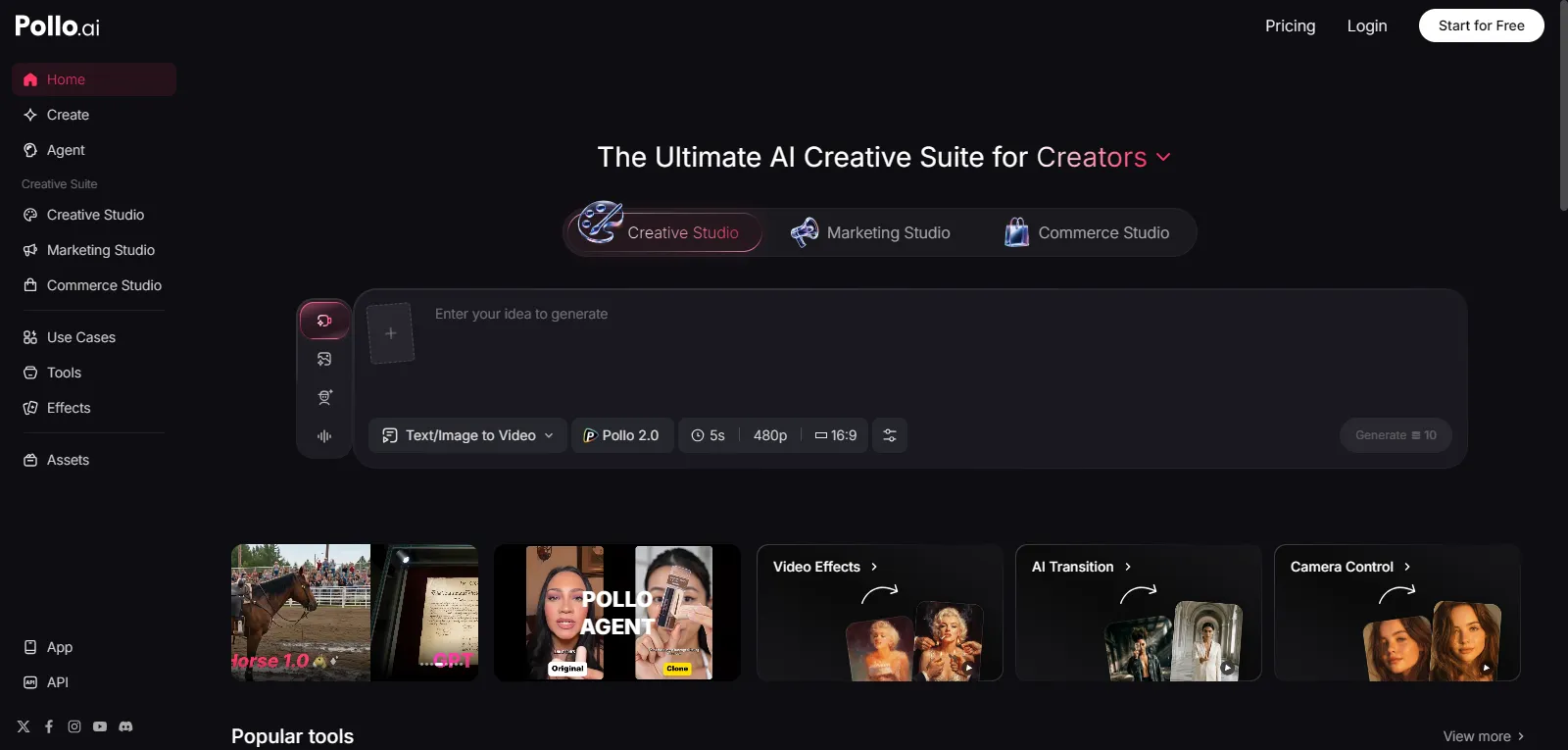Image resolution: width=1568 pixels, height=750 pixels.
Task: Click View more next to Popular tools
Action: (x=1484, y=736)
